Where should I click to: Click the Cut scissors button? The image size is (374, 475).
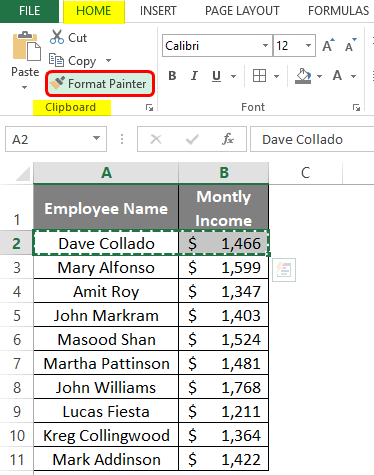(x=68, y=37)
